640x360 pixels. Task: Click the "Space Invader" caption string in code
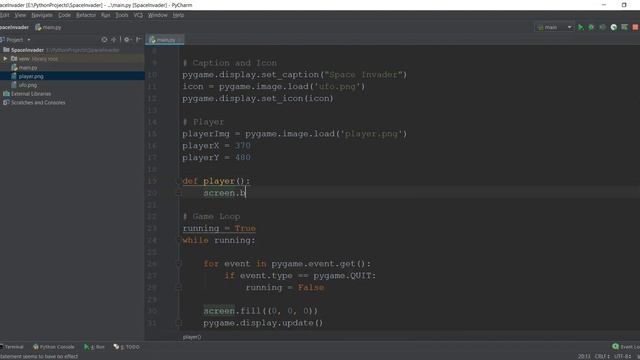363,75
